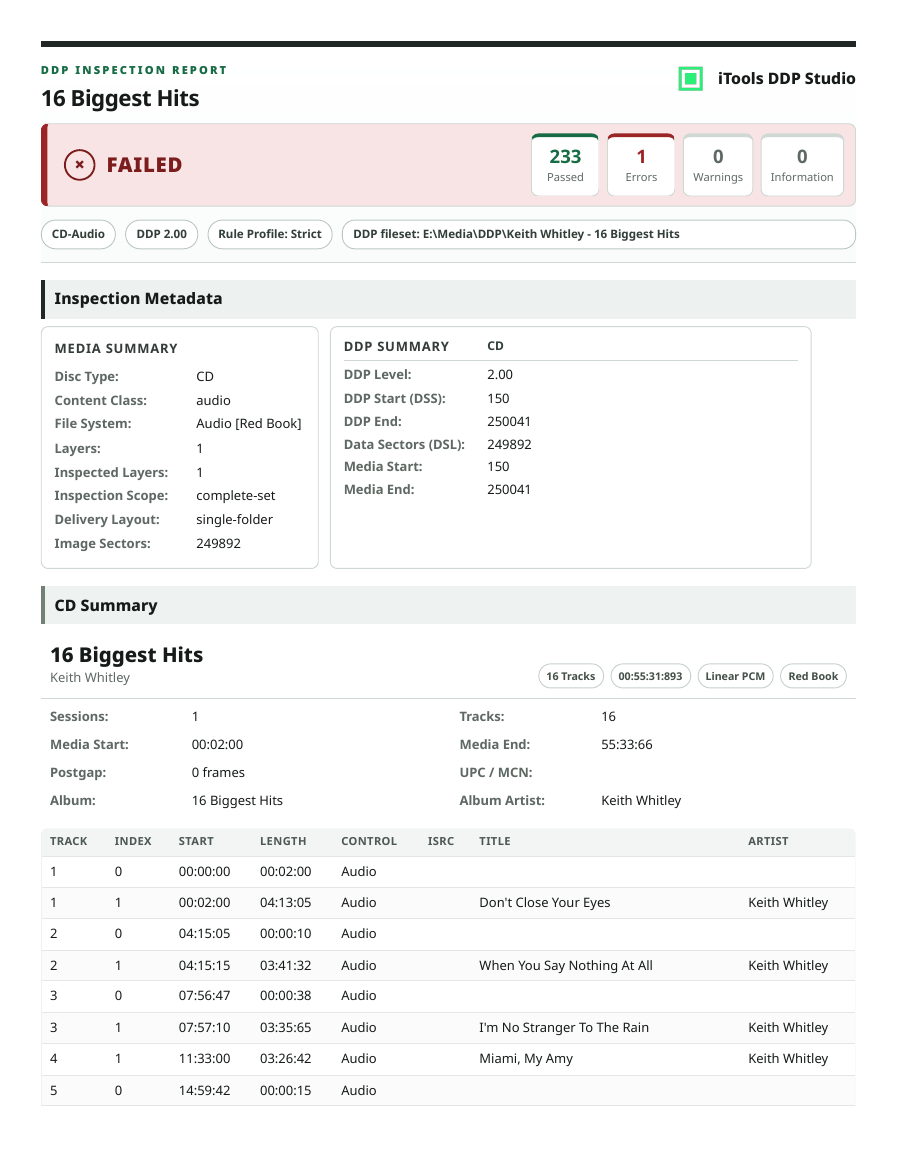The image size is (900, 1165).
Task: Click the DDP 2.00 pill tag
Action: 161,234
